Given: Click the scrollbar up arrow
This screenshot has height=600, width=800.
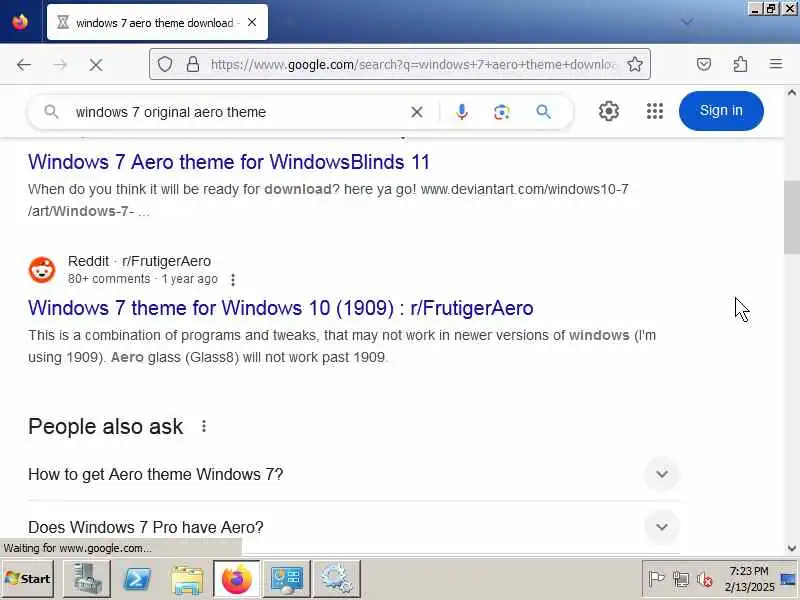Looking at the screenshot, I should 791,93.
